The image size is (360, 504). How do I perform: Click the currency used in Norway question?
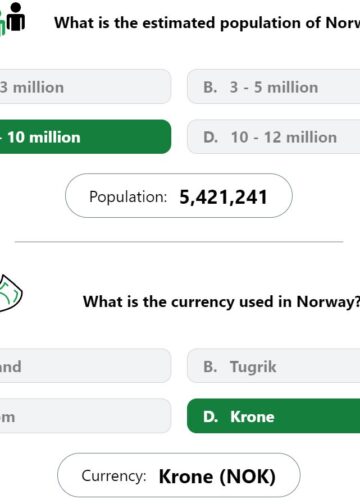[221, 302]
